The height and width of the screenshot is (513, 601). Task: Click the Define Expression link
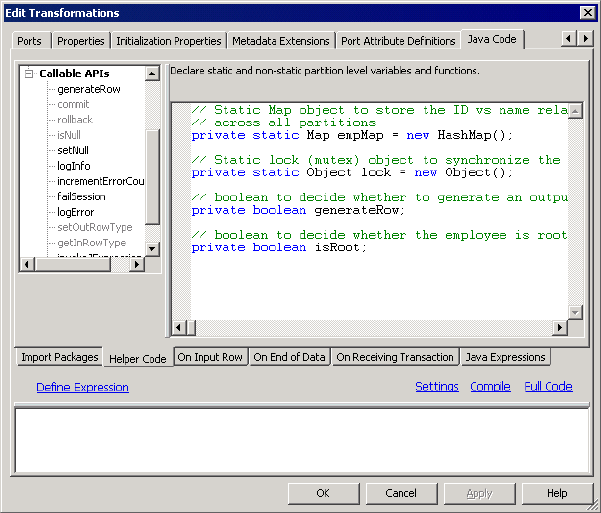click(82, 387)
